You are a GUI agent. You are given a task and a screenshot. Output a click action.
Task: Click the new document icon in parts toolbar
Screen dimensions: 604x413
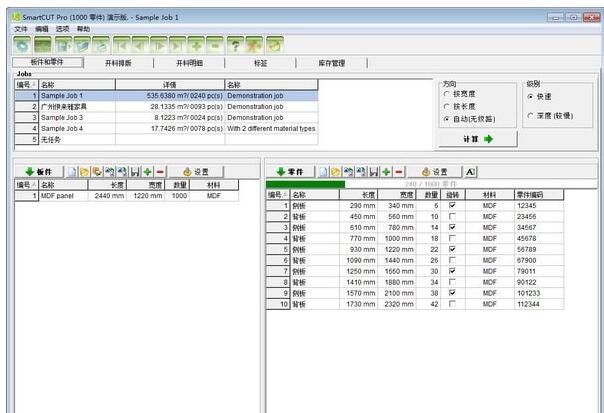point(324,172)
